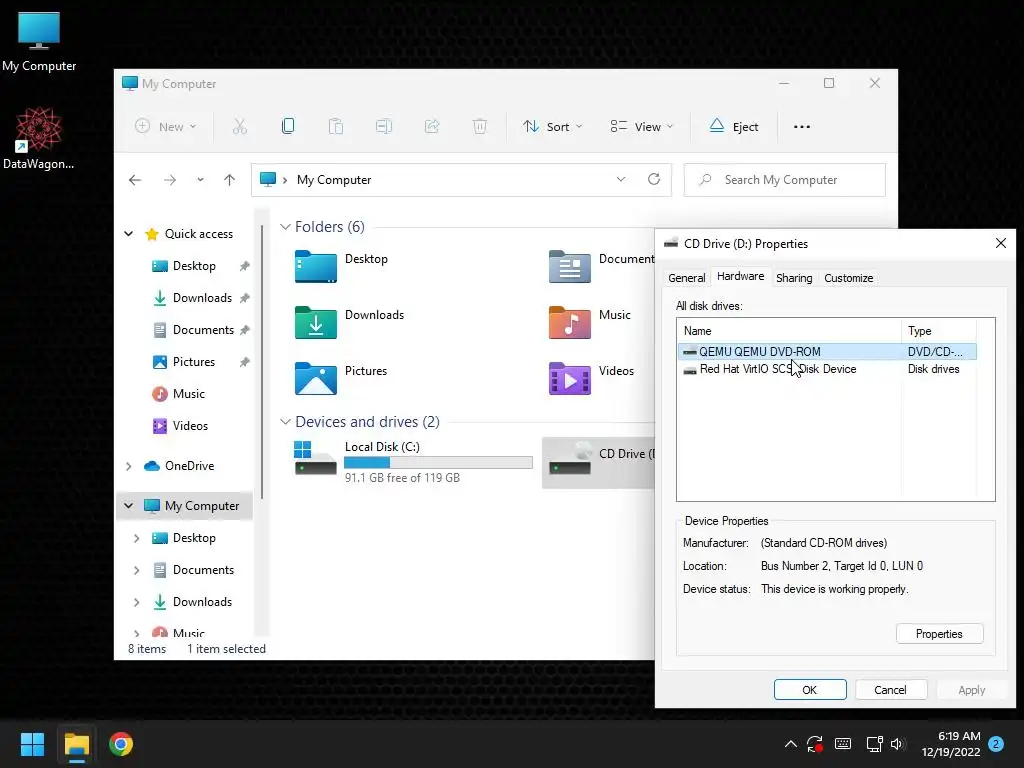Select OneDrive in the navigation pane
Image resolution: width=1024 pixels, height=768 pixels.
pos(189,466)
